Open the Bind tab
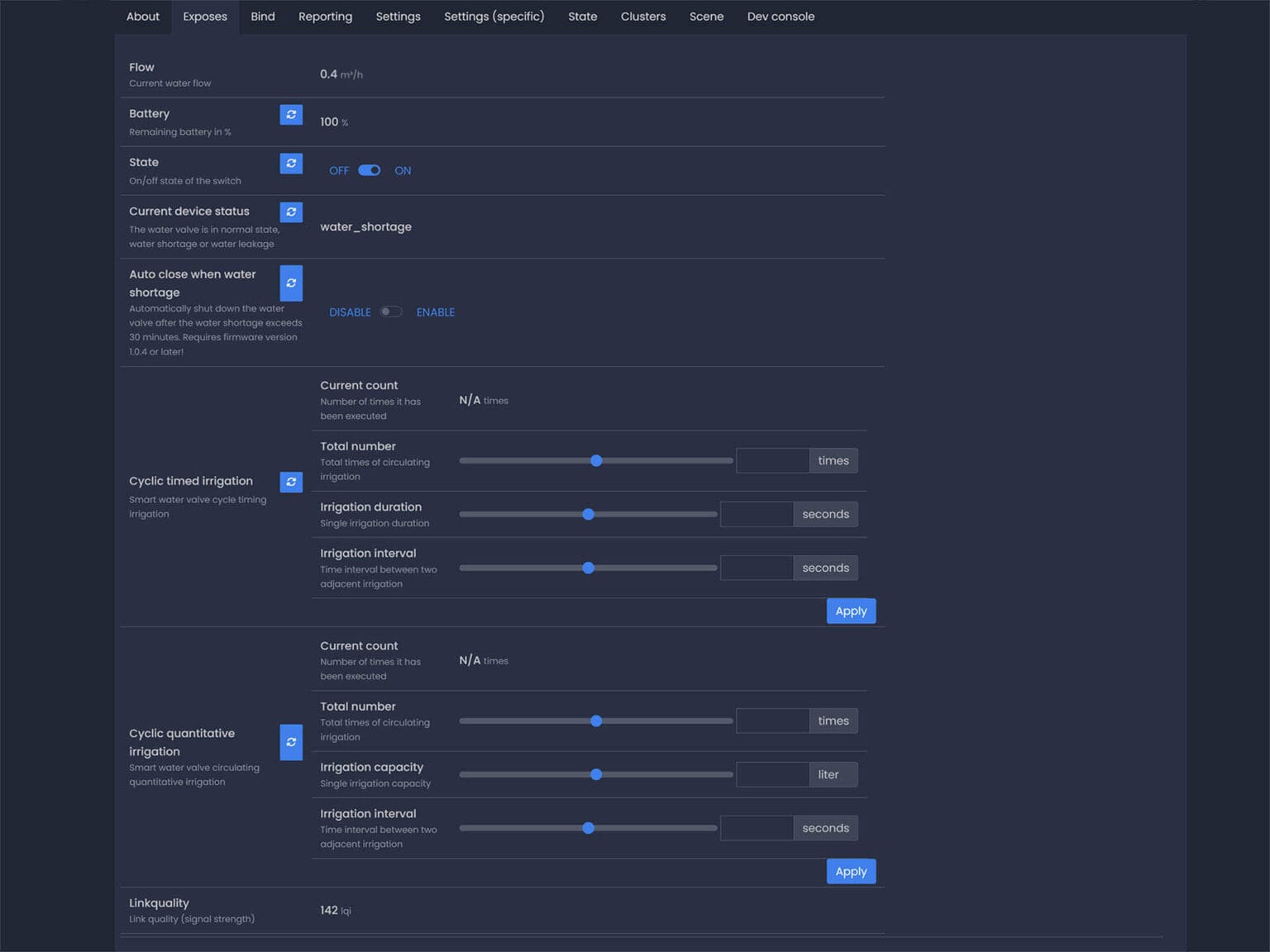Viewport: 1270px width, 952px height. point(263,17)
